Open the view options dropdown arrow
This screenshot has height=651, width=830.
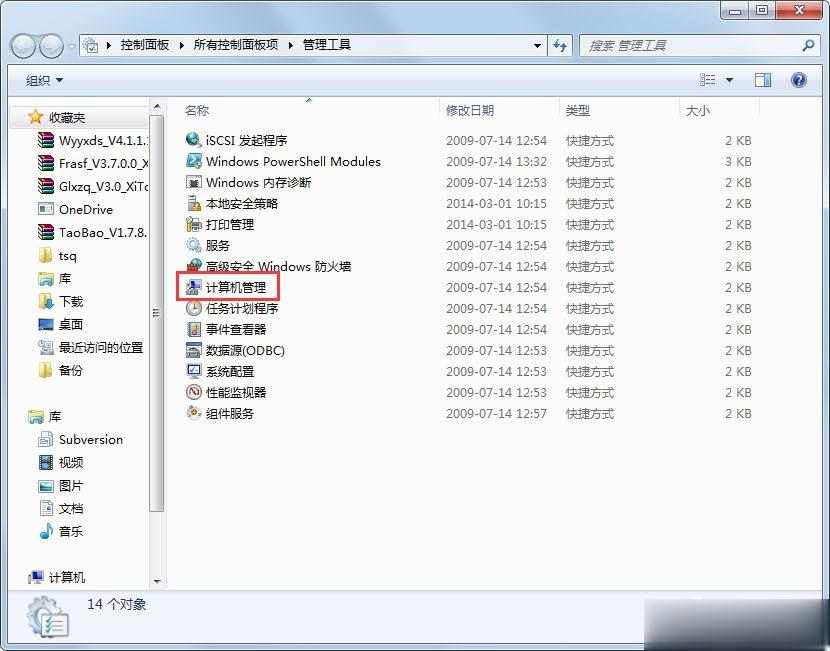click(x=729, y=80)
